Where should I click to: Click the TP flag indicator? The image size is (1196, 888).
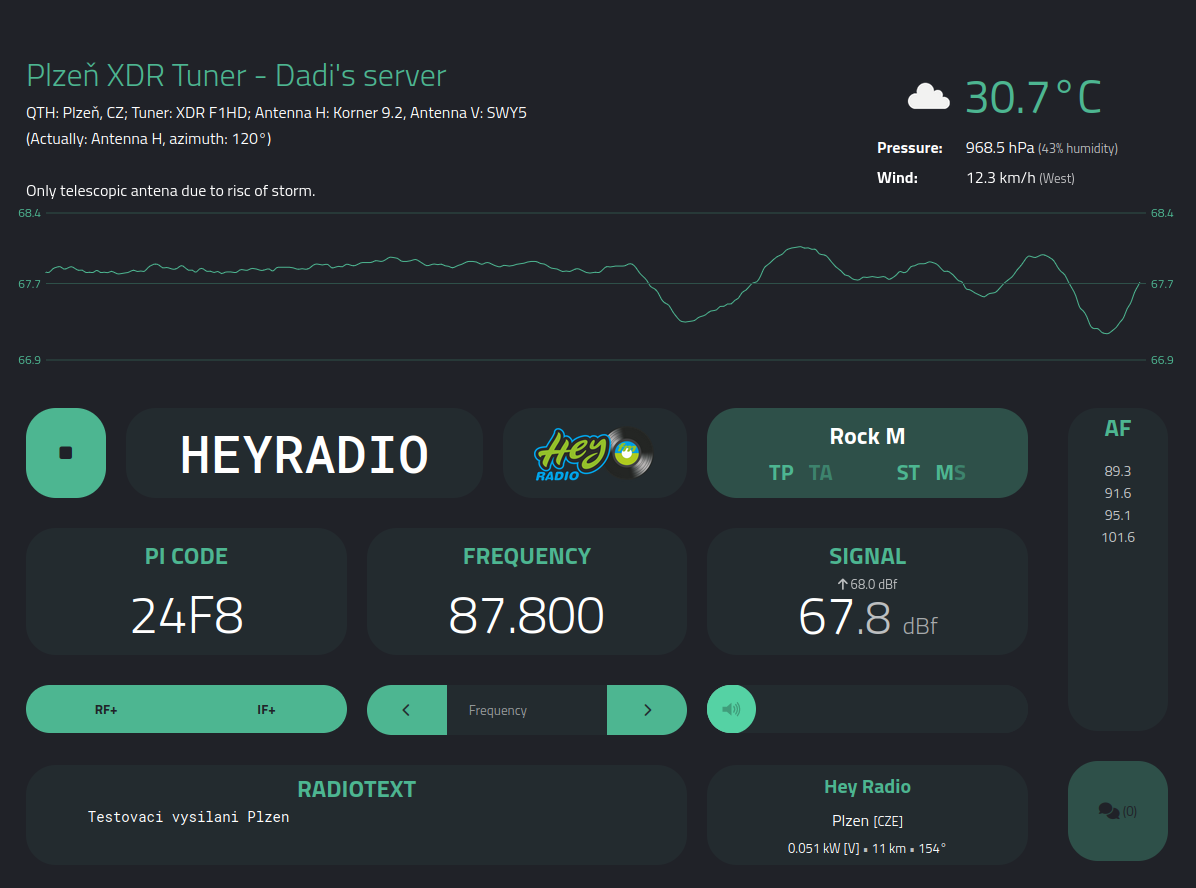pos(781,473)
